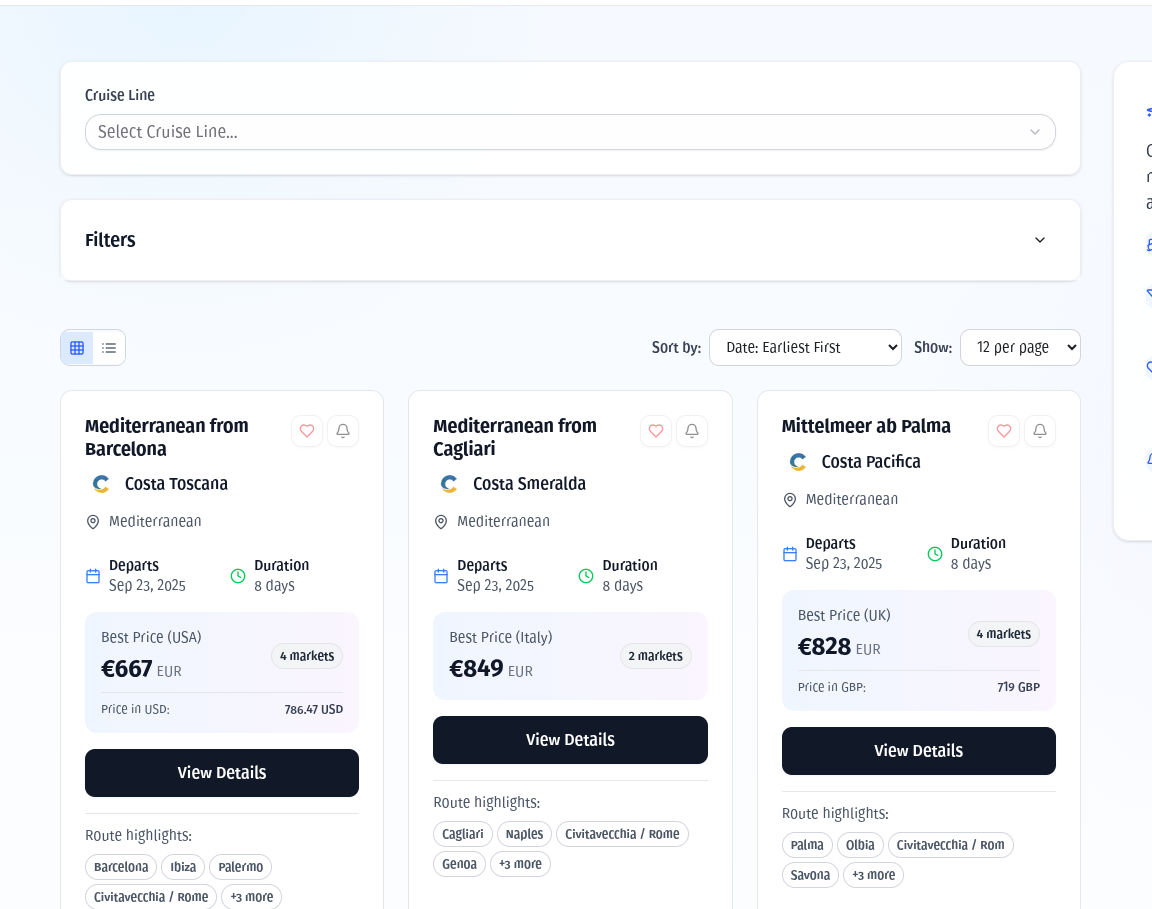Click the 2 markets badge on Cagliari card
This screenshot has width=1152, height=909.
[x=655, y=655]
